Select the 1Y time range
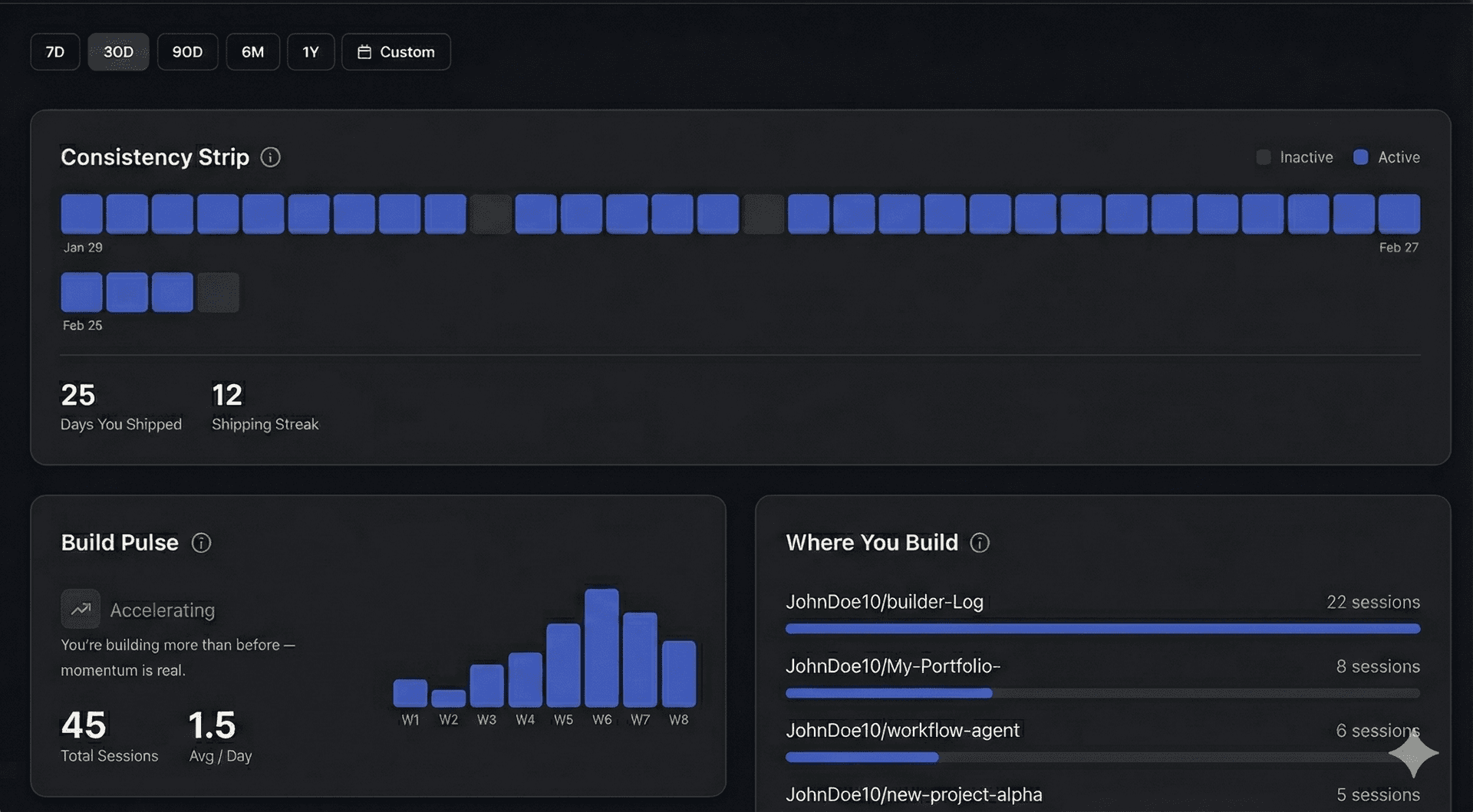Viewport: 1473px width, 812px height. coord(311,51)
